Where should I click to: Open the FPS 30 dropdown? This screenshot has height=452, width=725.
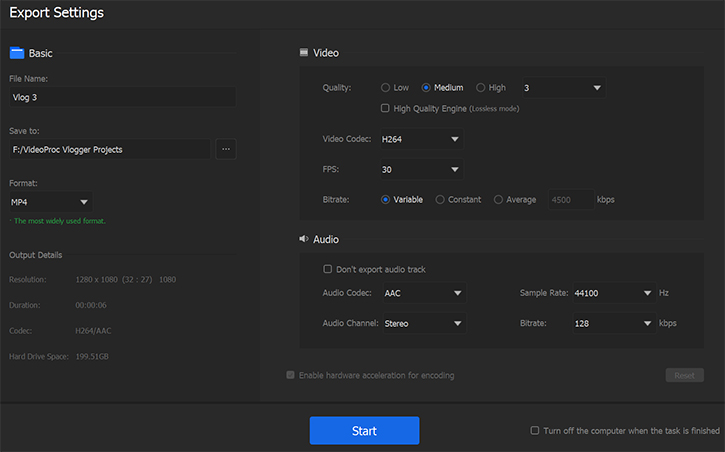pyautogui.click(x=420, y=170)
